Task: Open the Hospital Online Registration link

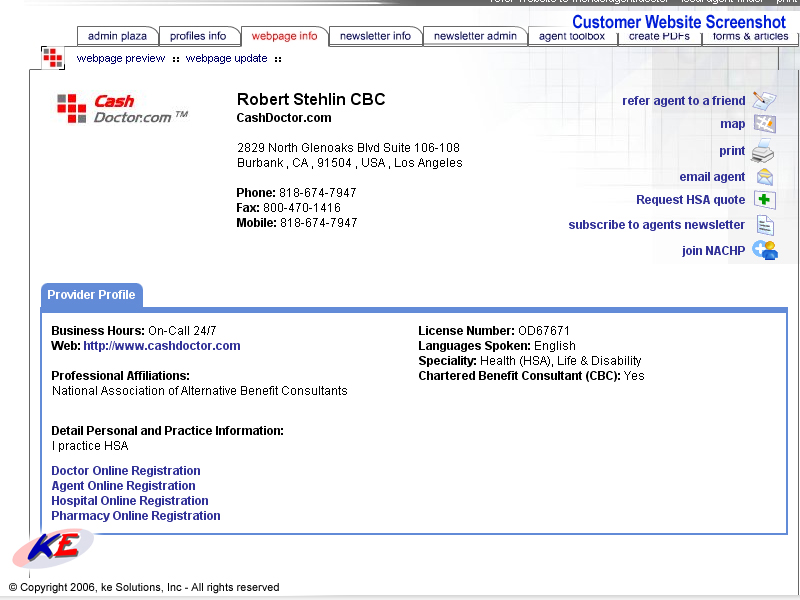Action: point(130,501)
